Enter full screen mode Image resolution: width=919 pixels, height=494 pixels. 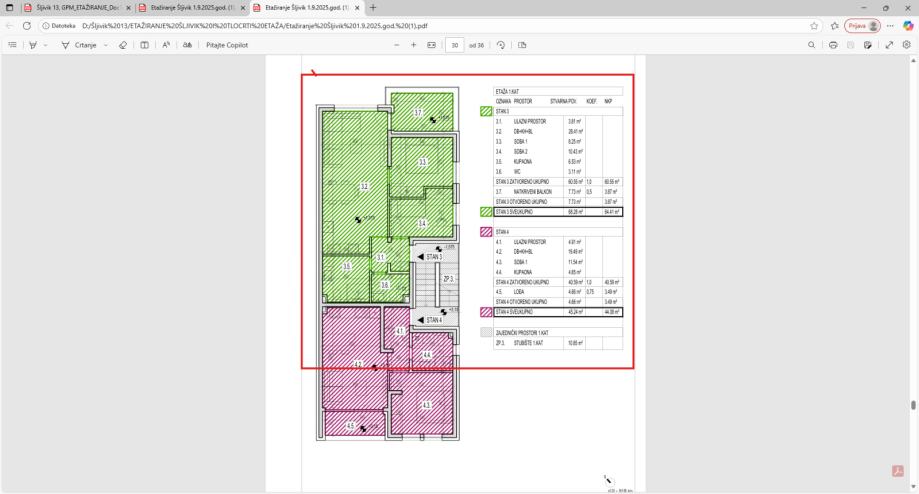(x=889, y=45)
